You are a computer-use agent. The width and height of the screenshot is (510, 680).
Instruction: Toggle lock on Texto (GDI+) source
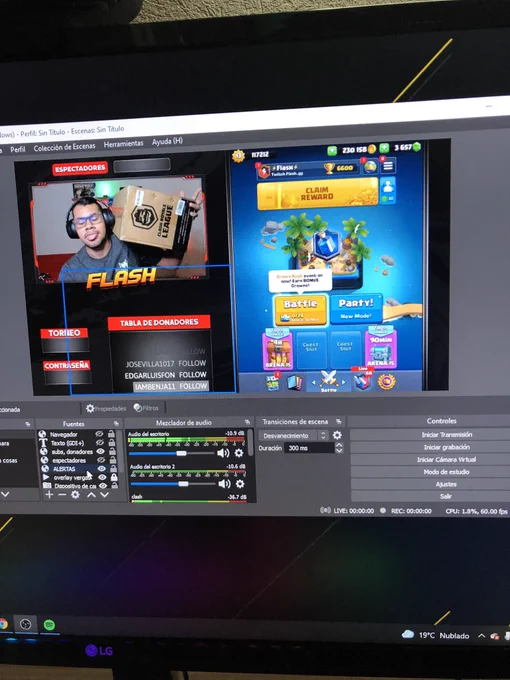[x=112, y=442]
